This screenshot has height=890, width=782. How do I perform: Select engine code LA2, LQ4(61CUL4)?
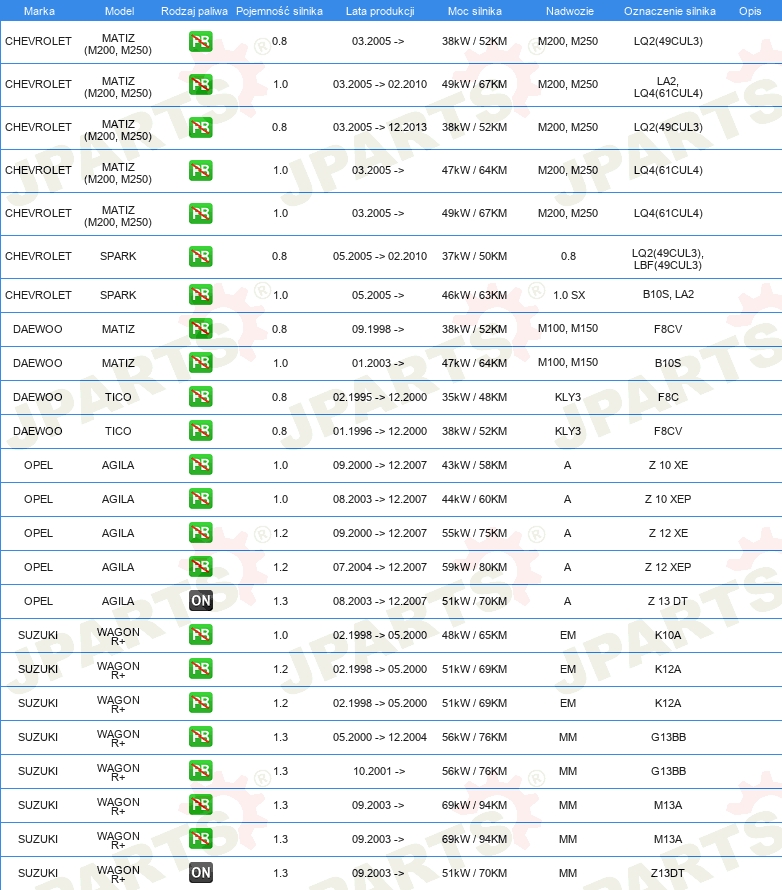(668, 87)
